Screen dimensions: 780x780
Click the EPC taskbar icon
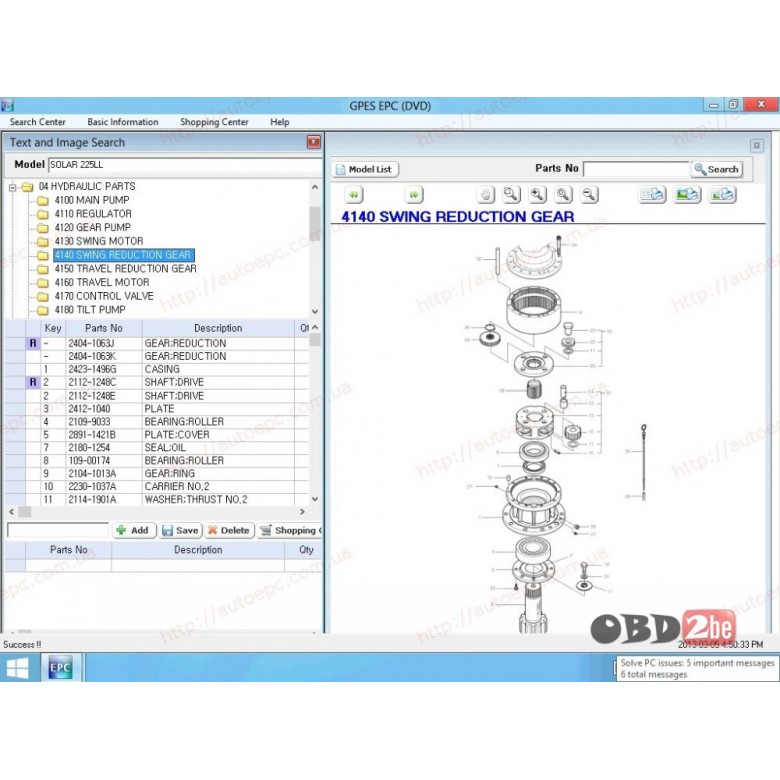tap(60, 668)
